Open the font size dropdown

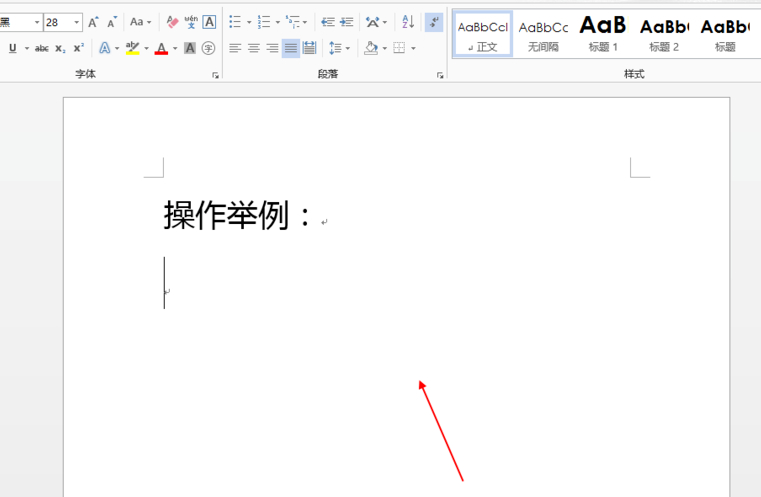(x=76, y=22)
